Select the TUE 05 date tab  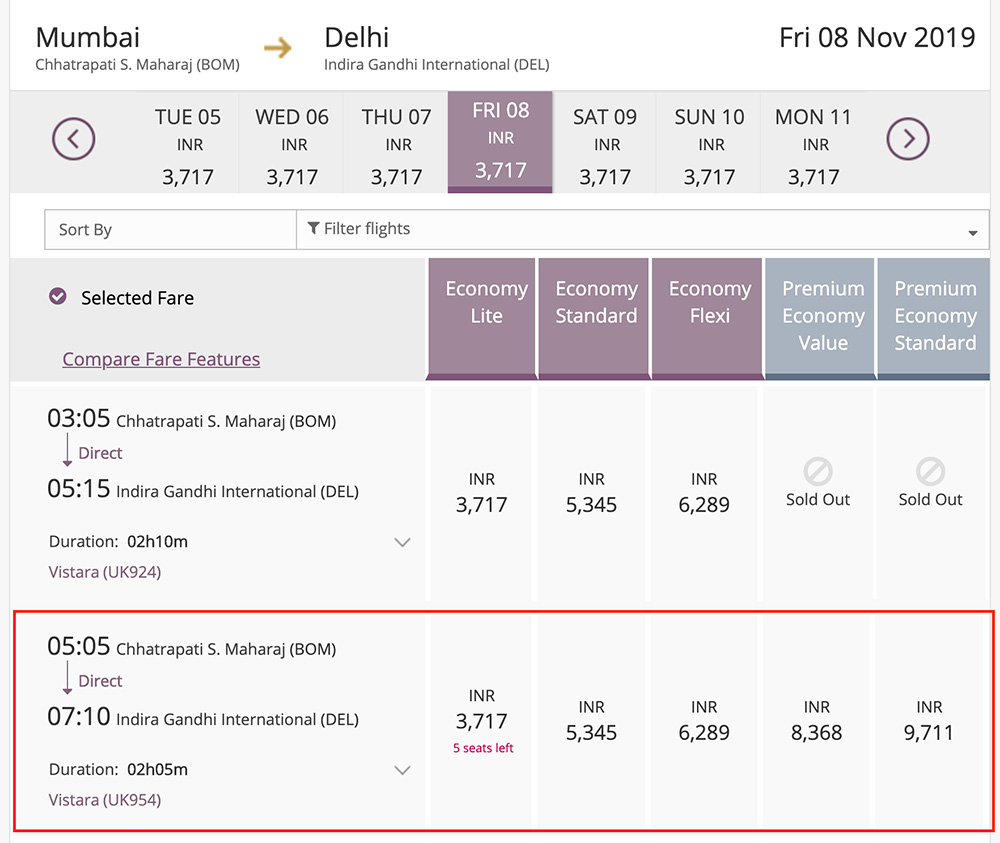[188, 145]
